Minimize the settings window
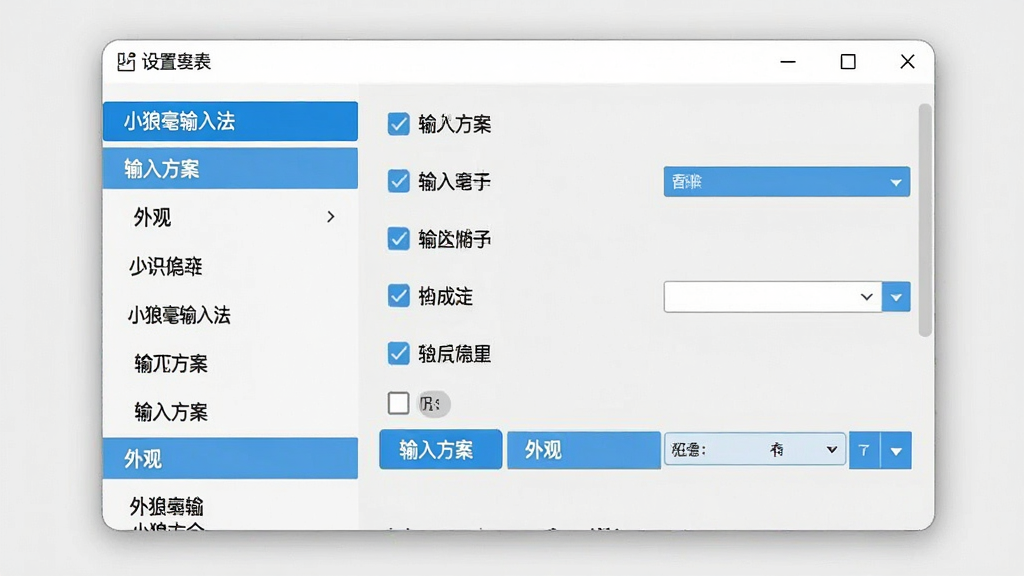This screenshot has width=1024, height=576. pyautogui.click(x=788, y=62)
